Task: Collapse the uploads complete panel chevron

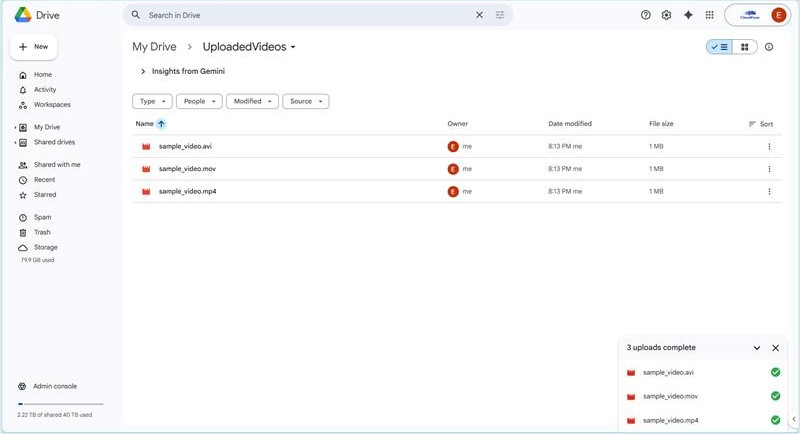Action: [757, 348]
